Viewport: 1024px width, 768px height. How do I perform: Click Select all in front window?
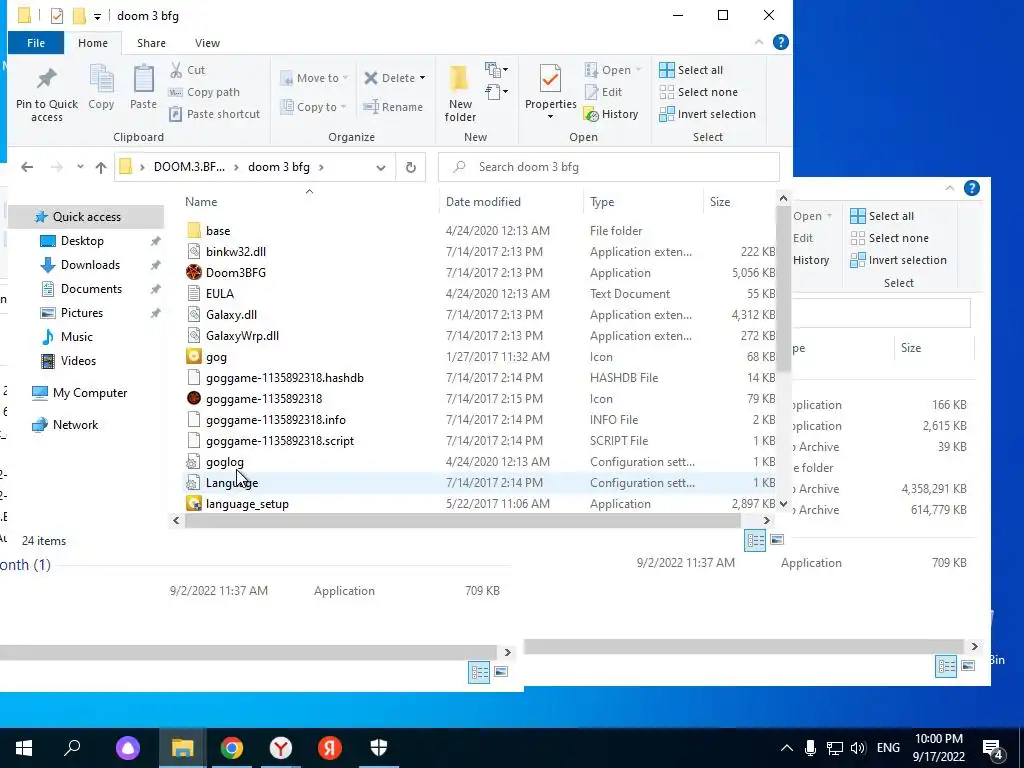coord(691,70)
